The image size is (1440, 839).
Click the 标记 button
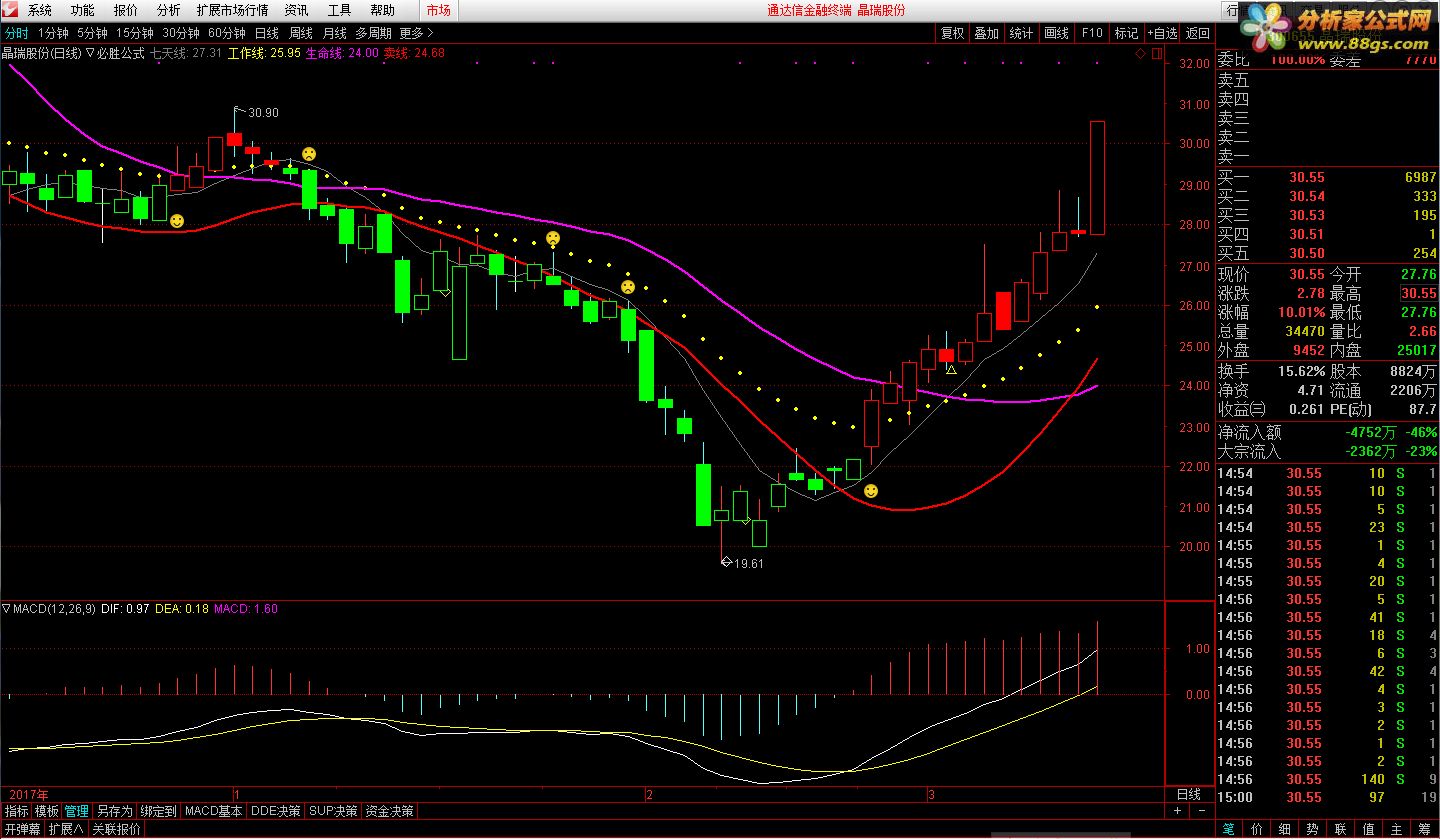coord(1127,33)
